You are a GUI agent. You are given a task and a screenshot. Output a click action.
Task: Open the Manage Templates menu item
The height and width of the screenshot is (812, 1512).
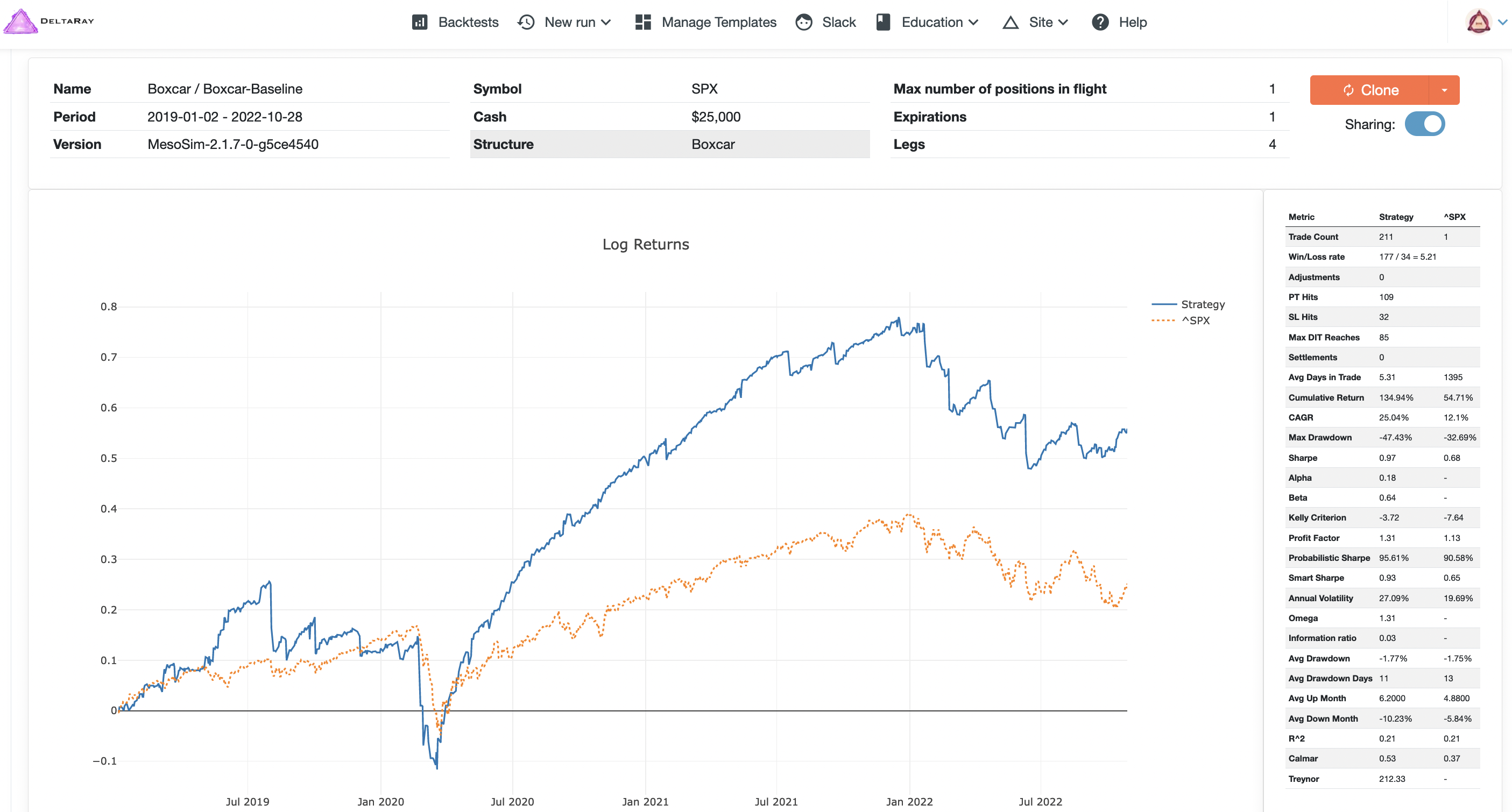tap(718, 22)
